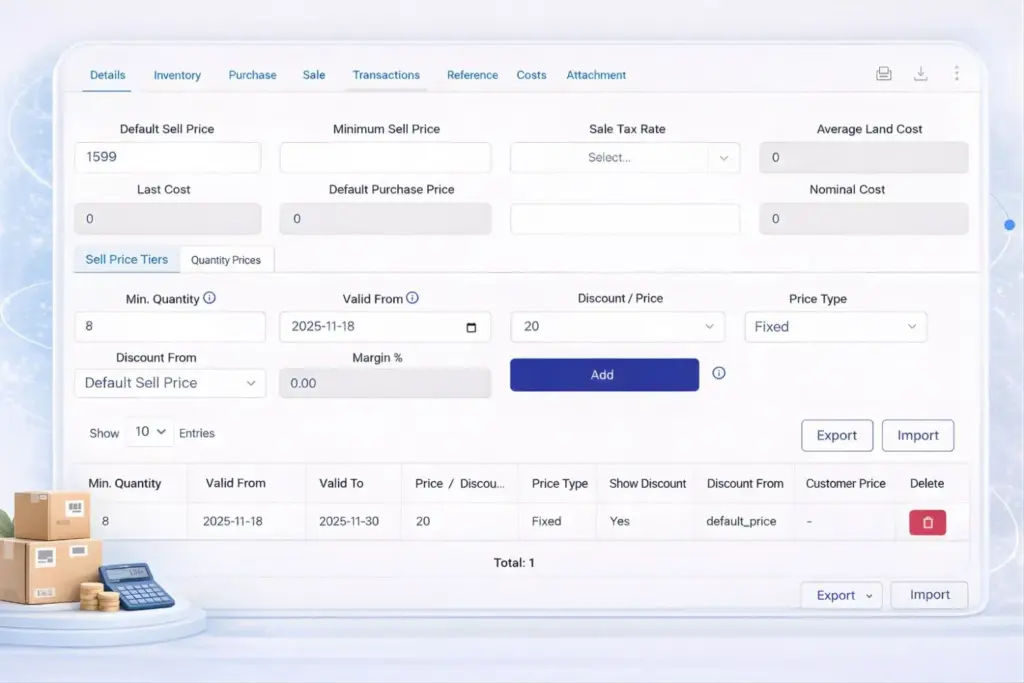1024x683 pixels.
Task: Go to the Transactions tab
Action: [x=386, y=75]
